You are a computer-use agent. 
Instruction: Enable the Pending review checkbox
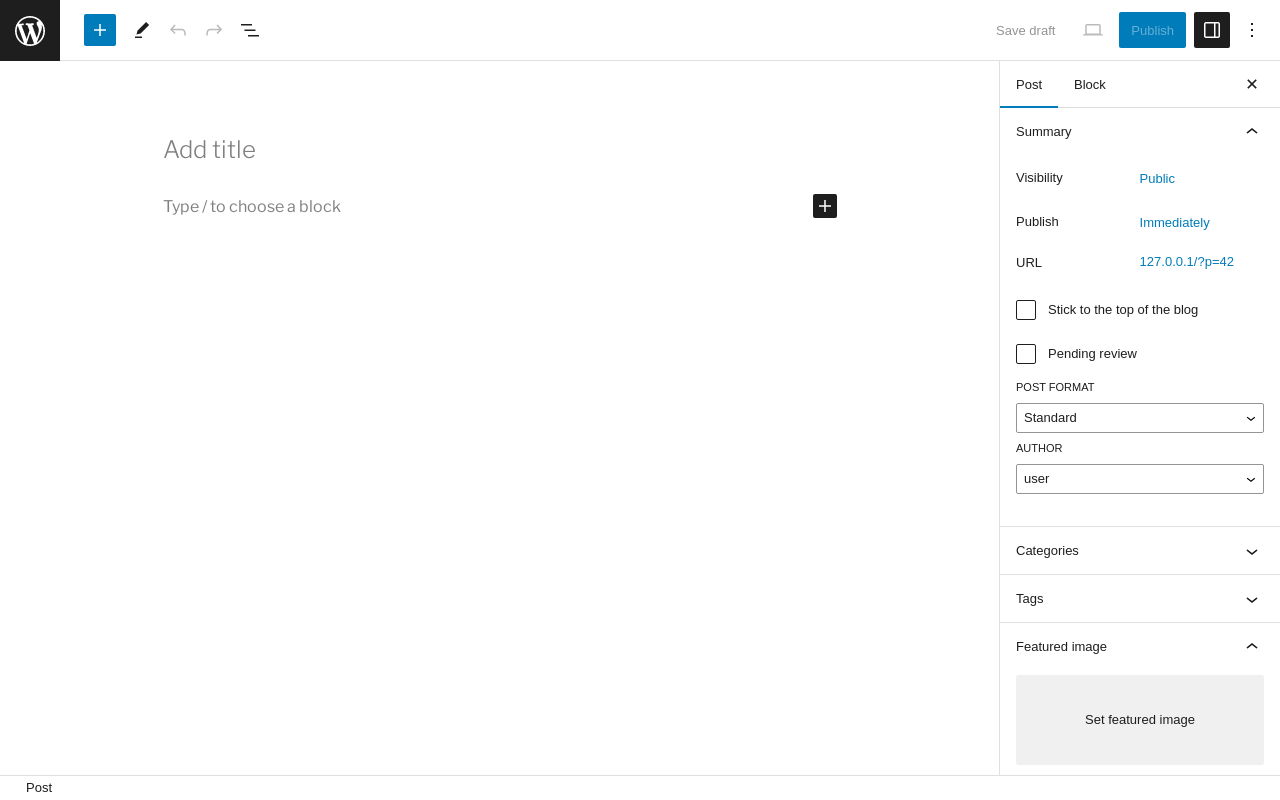click(1026, 354)
